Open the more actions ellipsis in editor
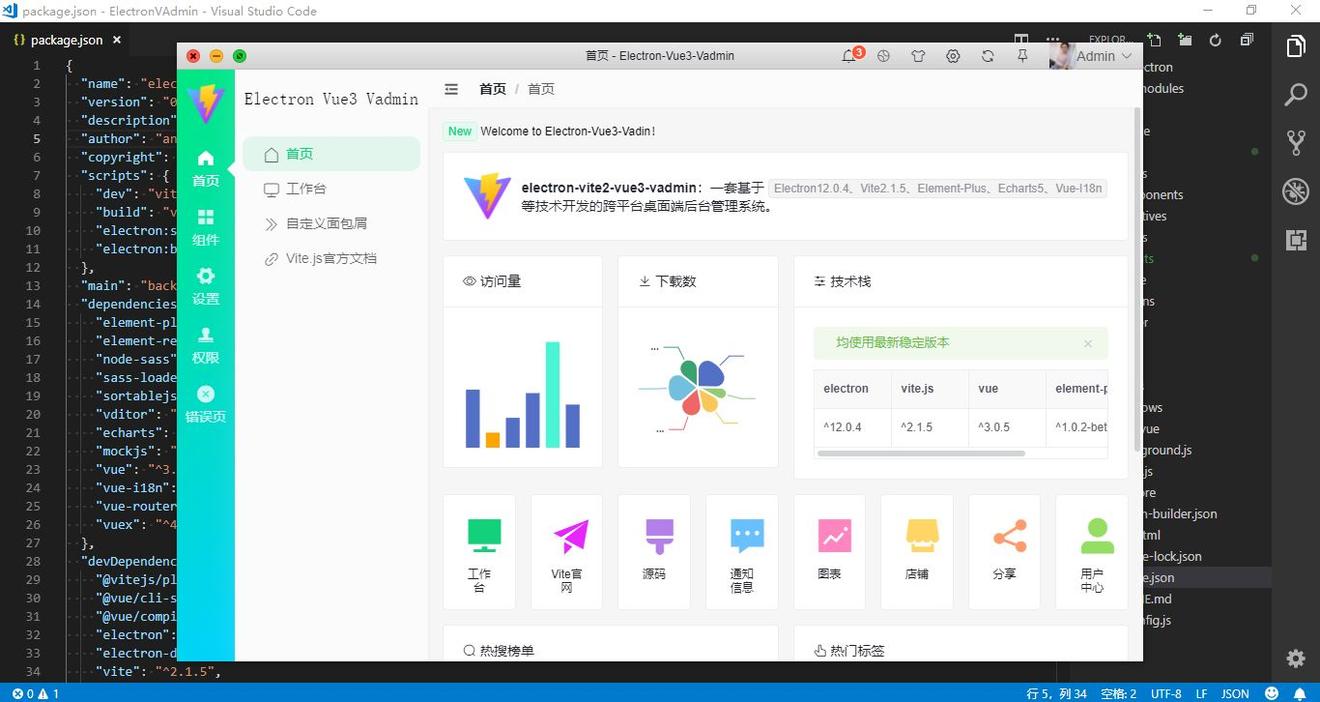The height and width of the screenshot is (702, 1320). [1052, 39]
